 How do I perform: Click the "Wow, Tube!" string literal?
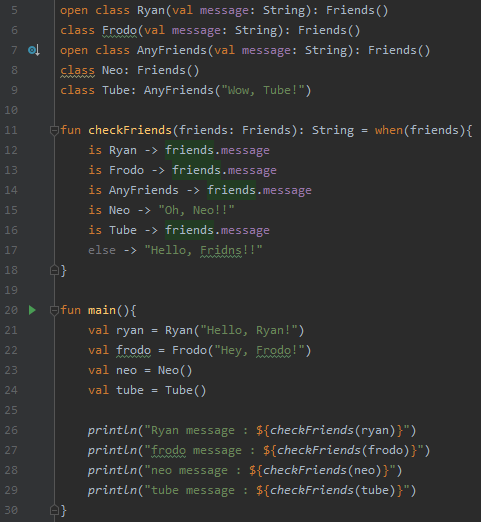point(263,90)
